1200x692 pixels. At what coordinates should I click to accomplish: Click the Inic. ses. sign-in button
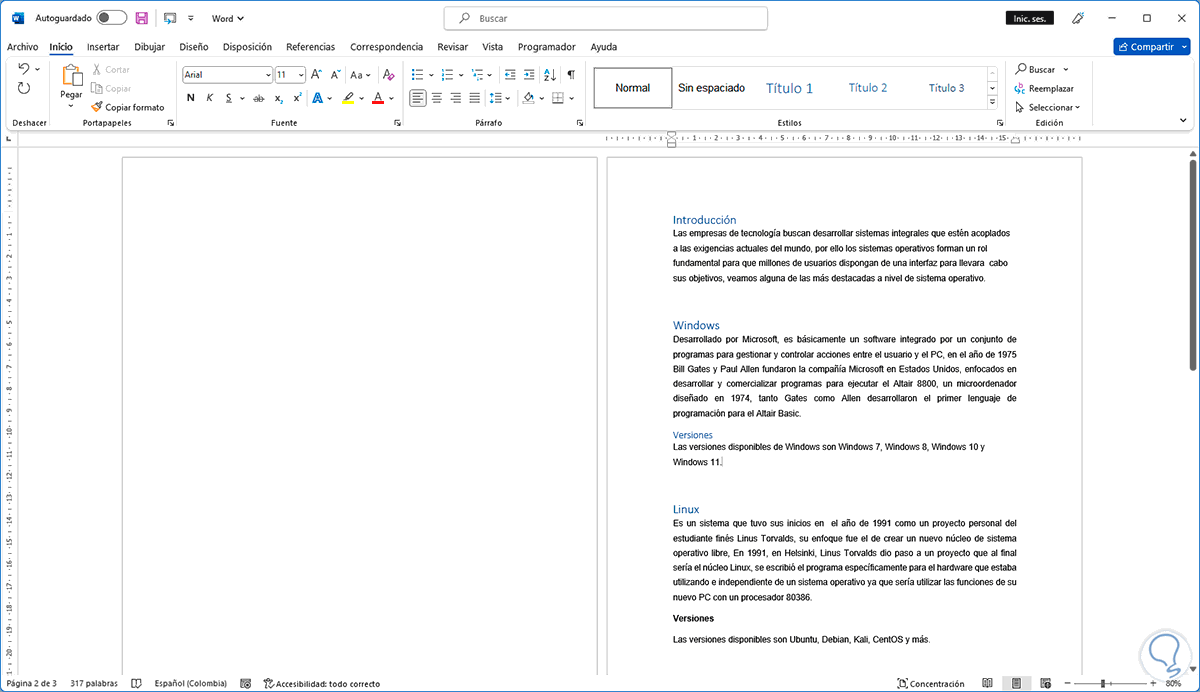click(1029, 18)
